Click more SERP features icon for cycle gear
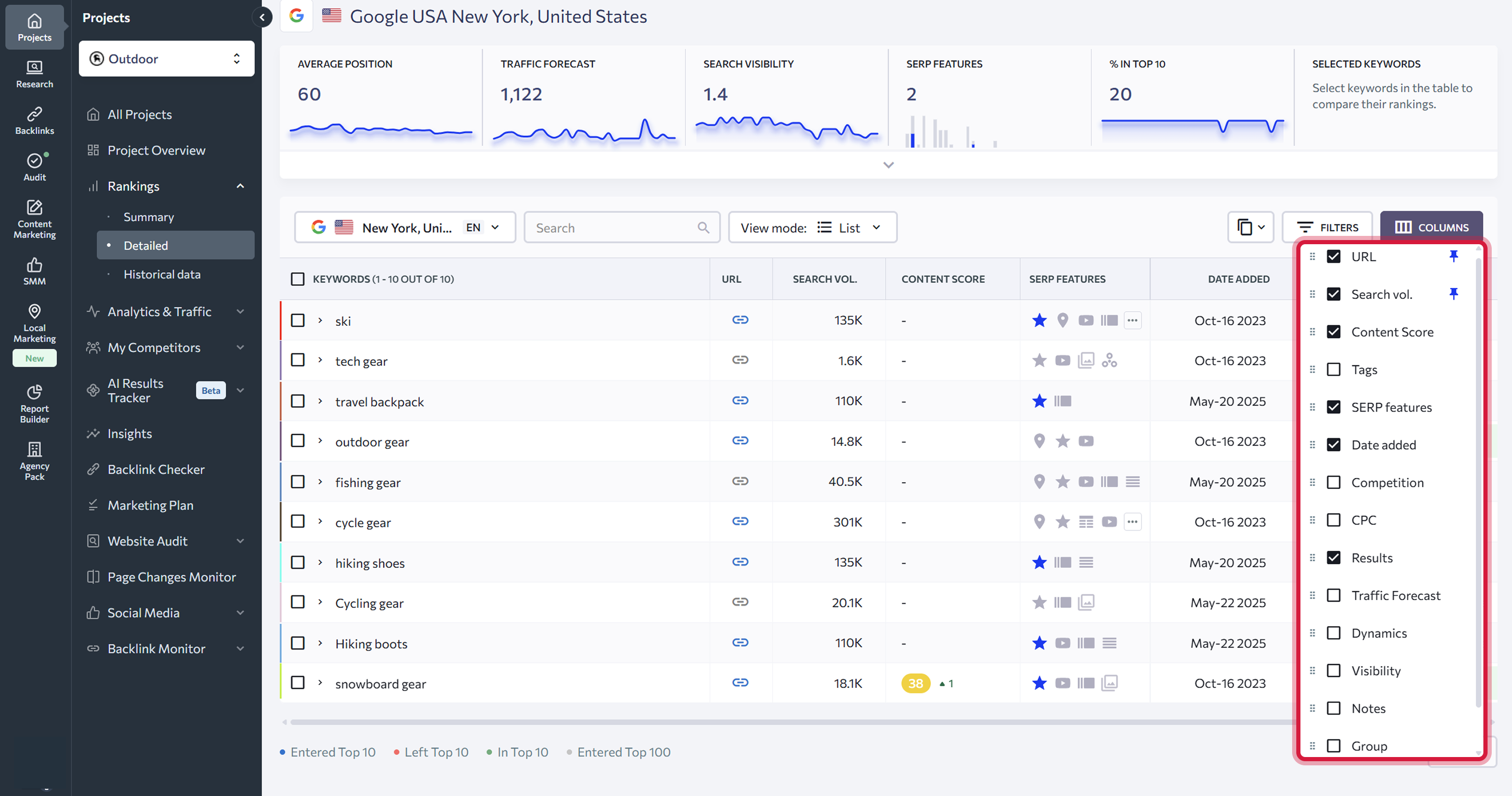Image resolution: width=1512 pixels, height=796 pixels. (x=1132, y=522)
